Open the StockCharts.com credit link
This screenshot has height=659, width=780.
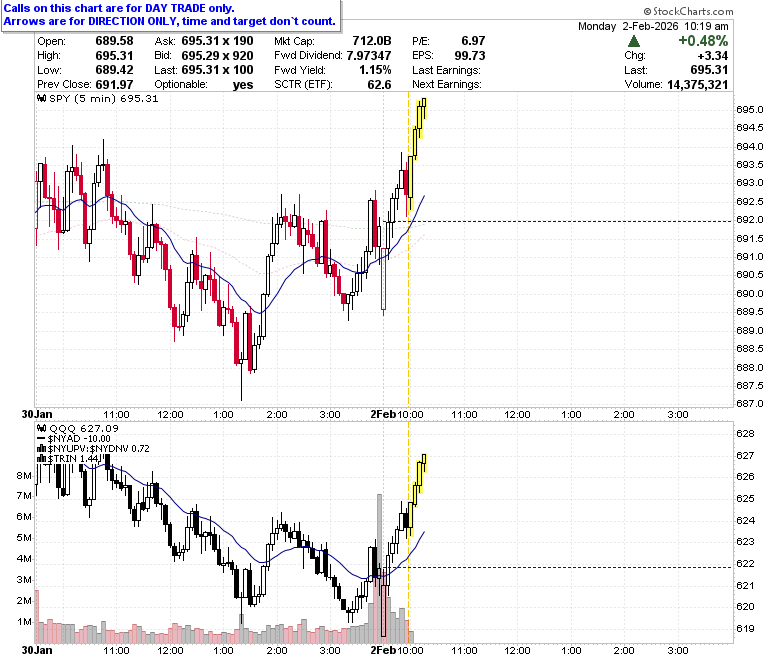[688, 11]
